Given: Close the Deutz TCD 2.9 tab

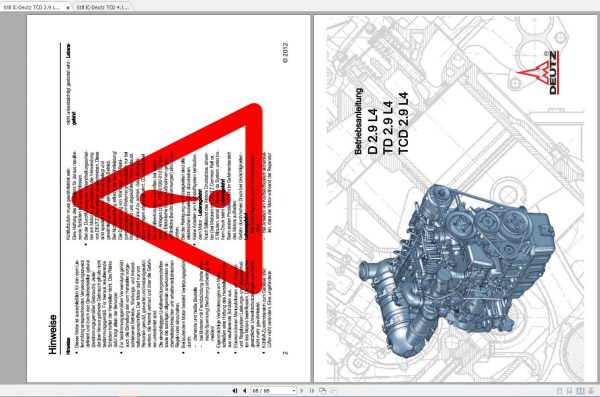Looking at the screenshot, I should coord(68,8).
